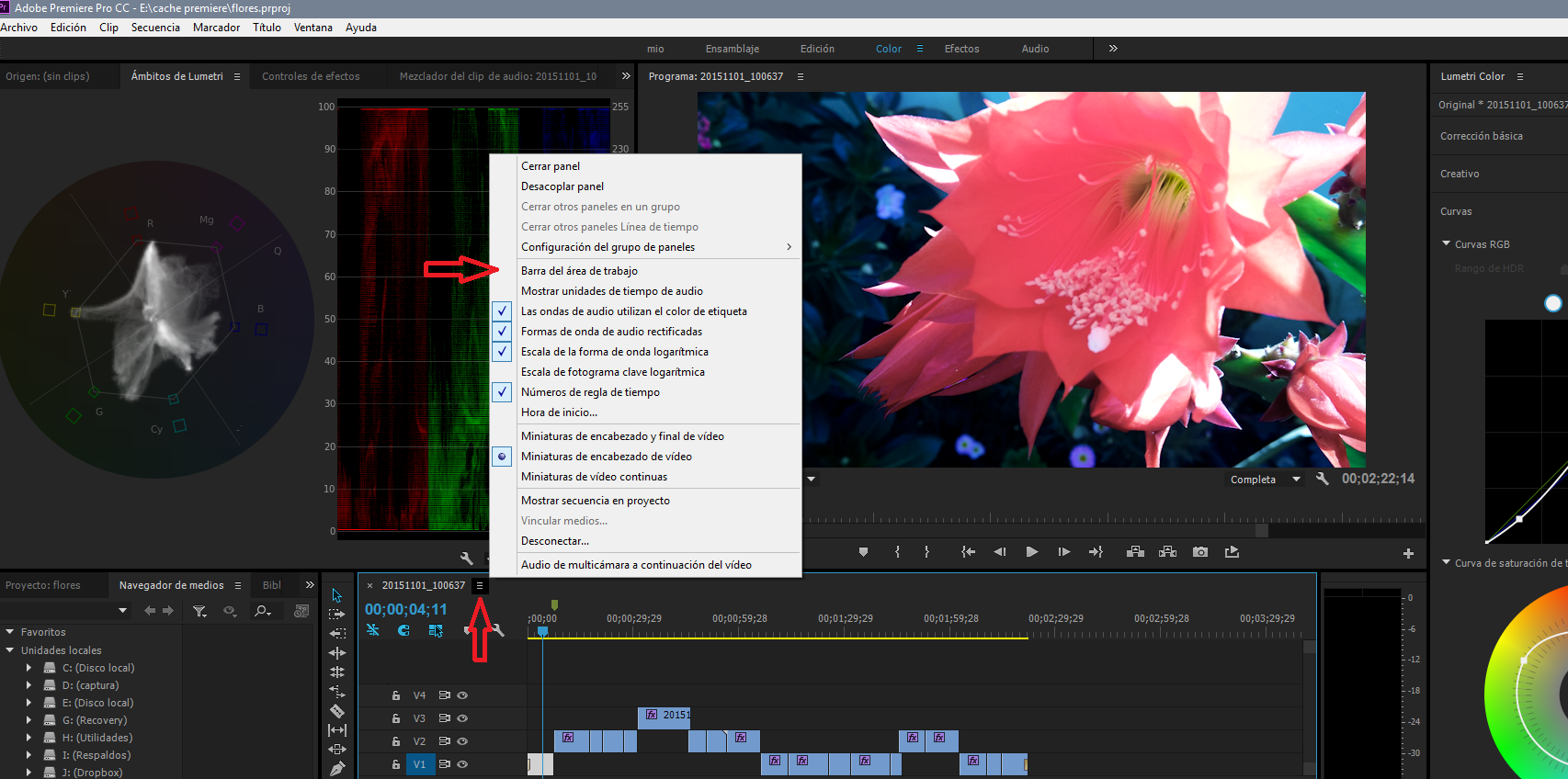
Task: Collapse Favoritos tree node
Action: [10, 632]
